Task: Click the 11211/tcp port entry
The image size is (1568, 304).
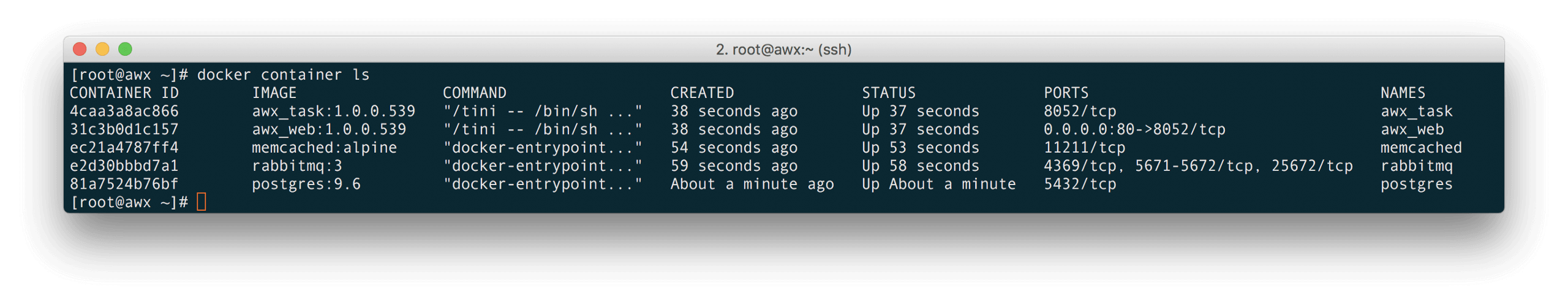Action: (x=1085, y=148)
